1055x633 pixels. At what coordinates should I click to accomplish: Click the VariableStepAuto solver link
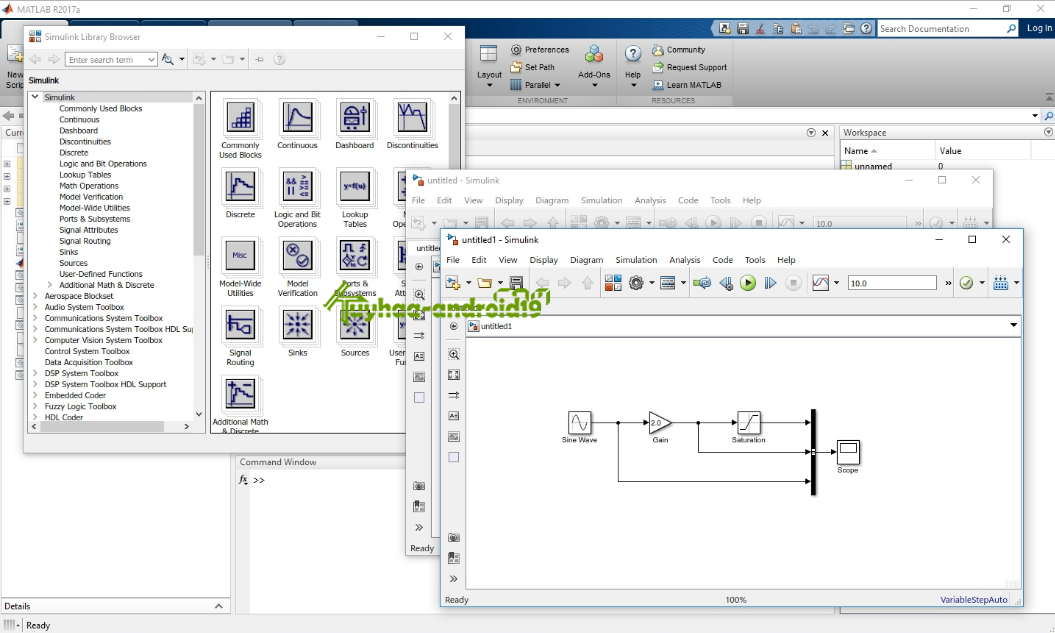pos(974,600)
